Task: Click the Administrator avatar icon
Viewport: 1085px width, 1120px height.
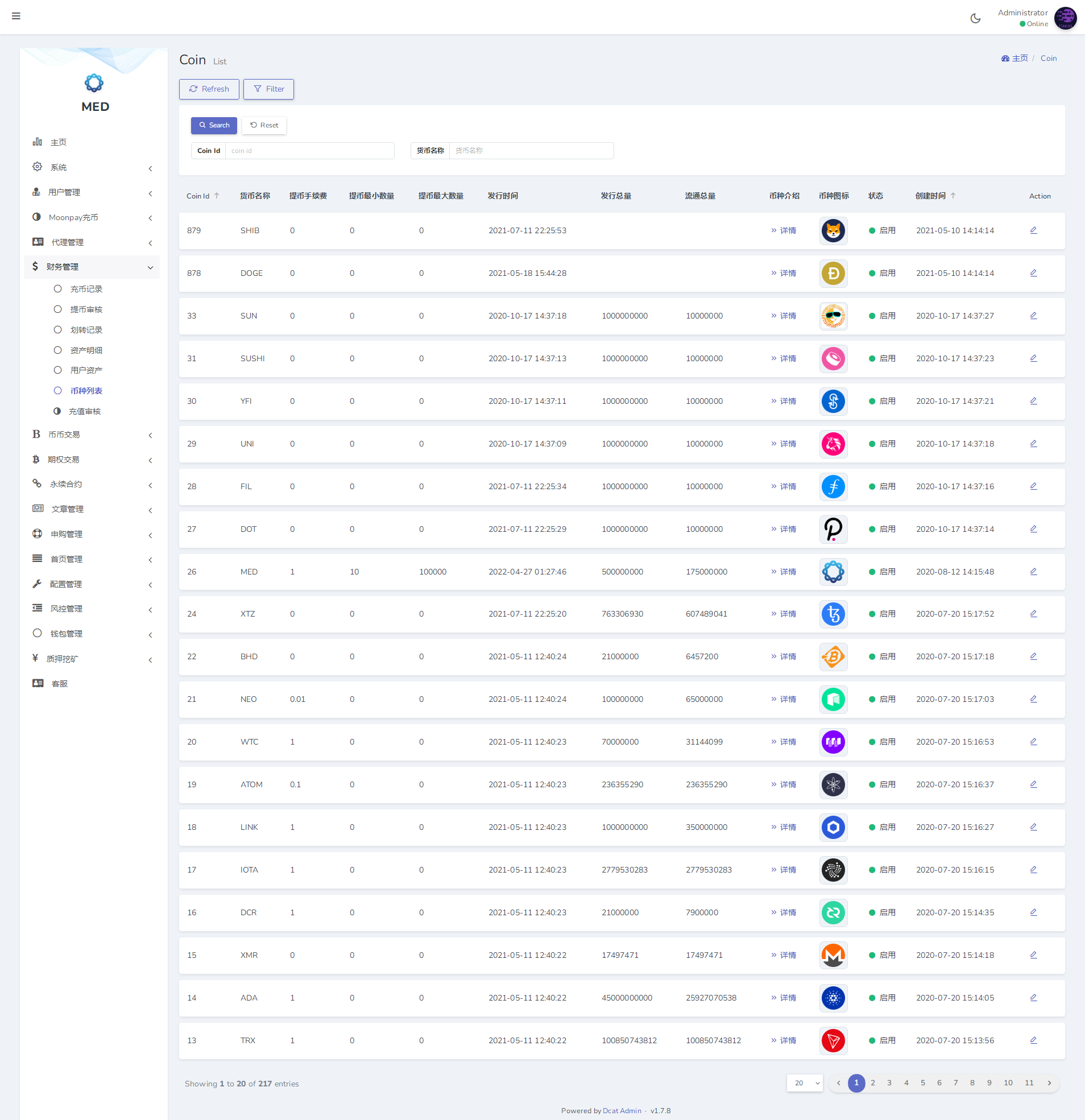Action: click(x=1065, y=18)
